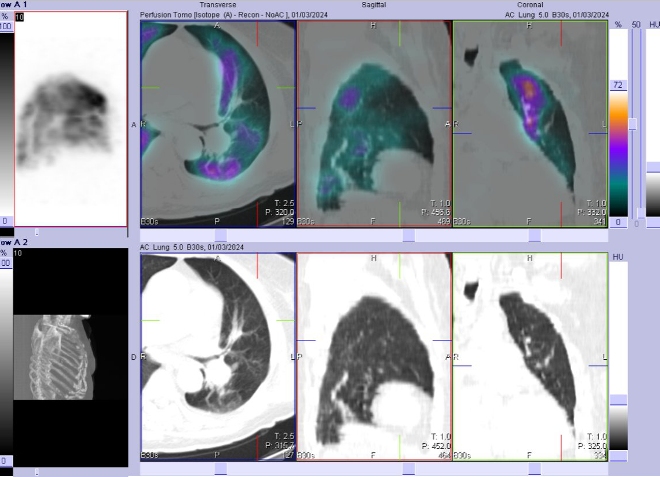Select the CT-only sagittal lung view
This screenshot has height=477, width=660.
click(x=374, y=357)
